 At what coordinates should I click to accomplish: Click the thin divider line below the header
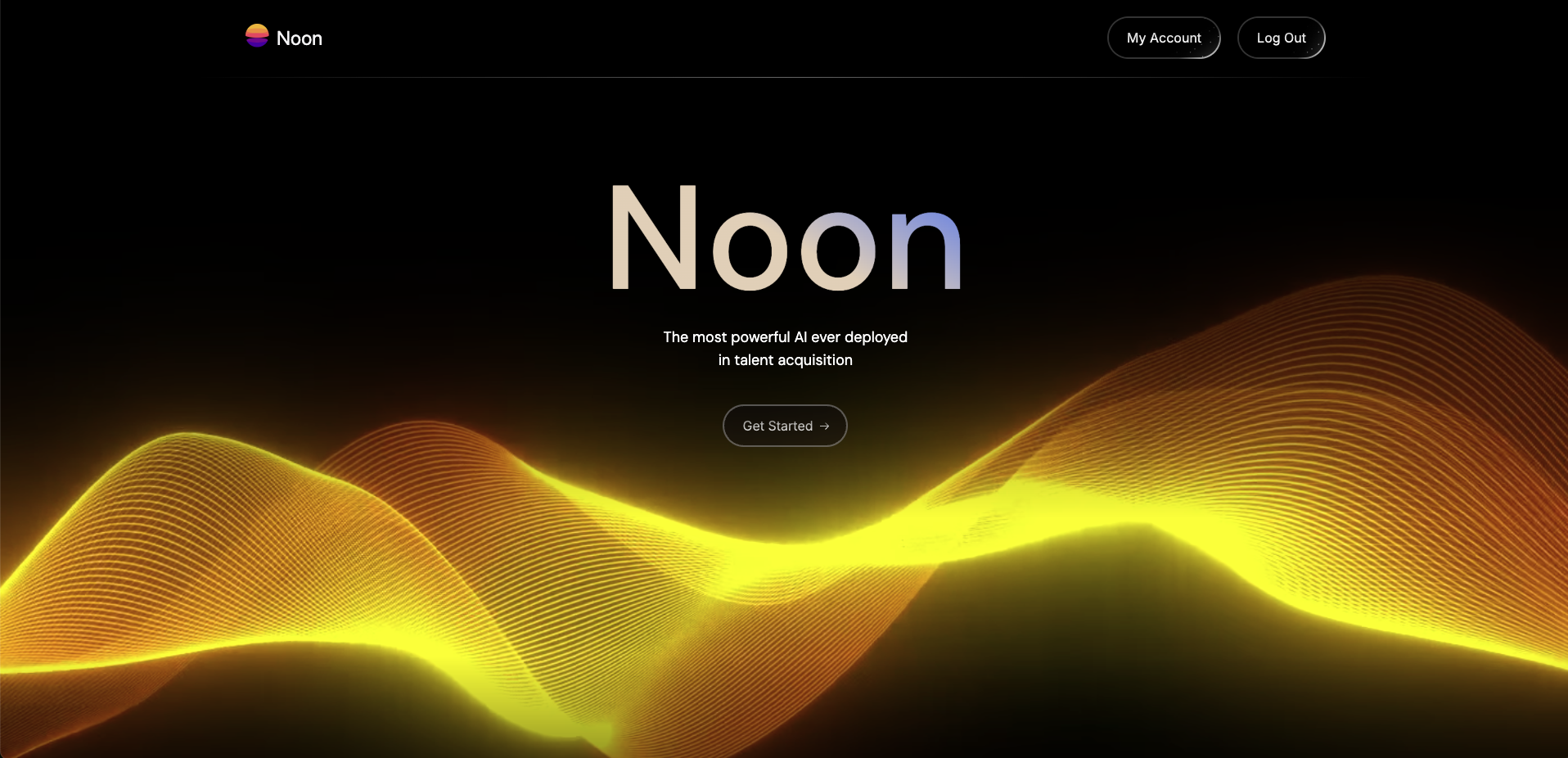785,77
